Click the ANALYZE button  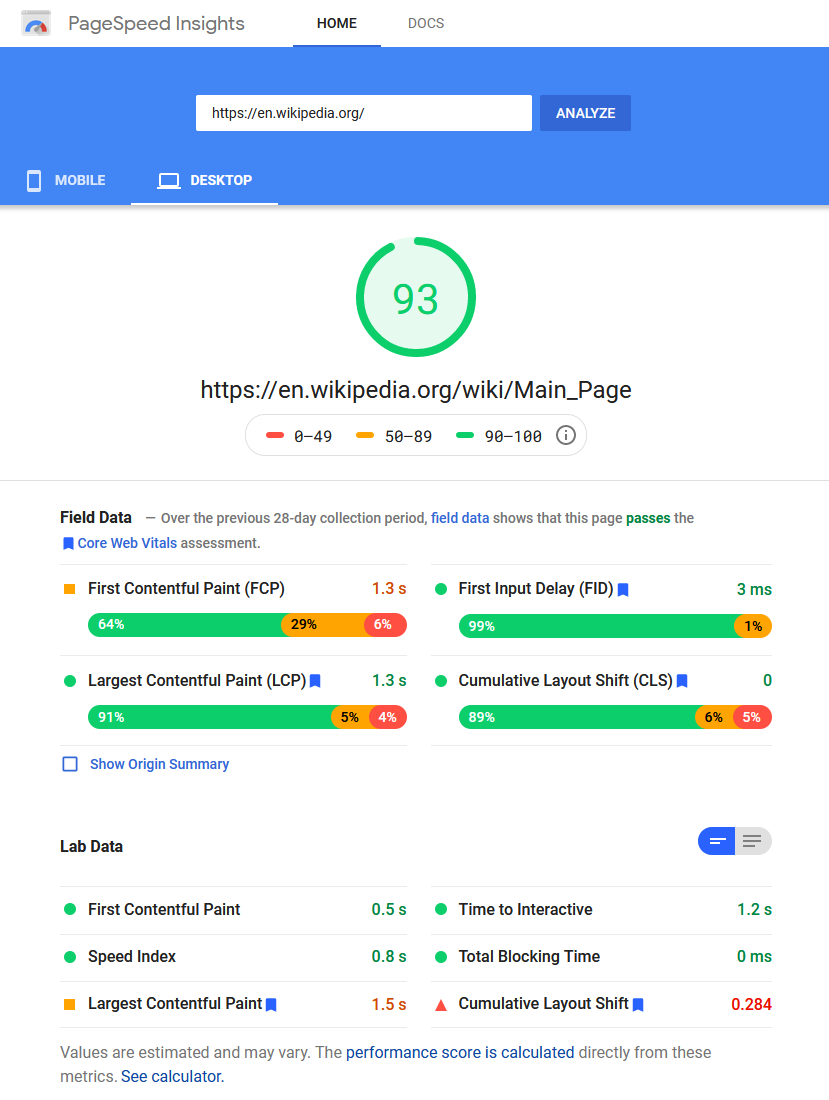tap(585, 113)
